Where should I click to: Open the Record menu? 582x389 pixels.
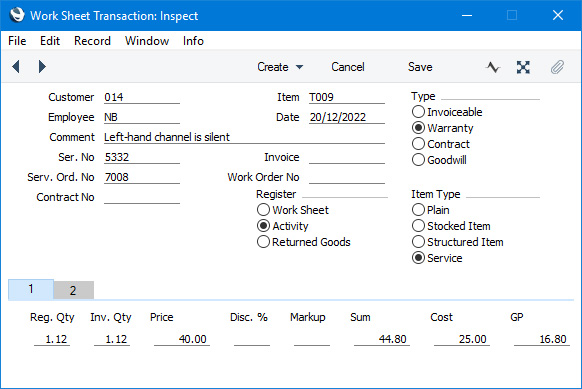[92, 41]
